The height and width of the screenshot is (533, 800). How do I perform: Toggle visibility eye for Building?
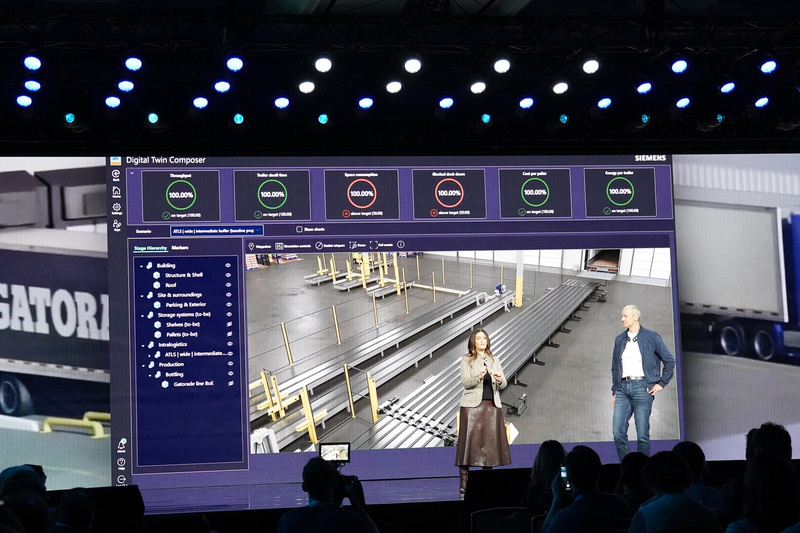(228, 265)
